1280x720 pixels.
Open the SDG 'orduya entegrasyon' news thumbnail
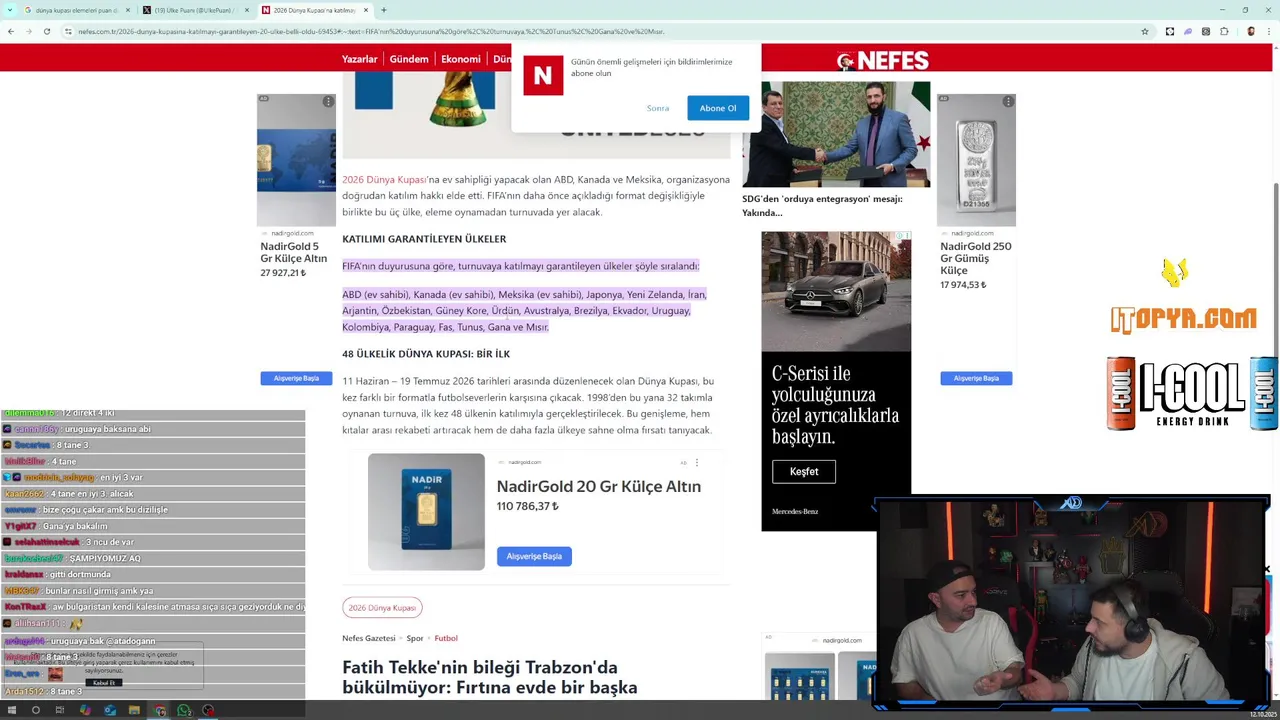point(836,134)
